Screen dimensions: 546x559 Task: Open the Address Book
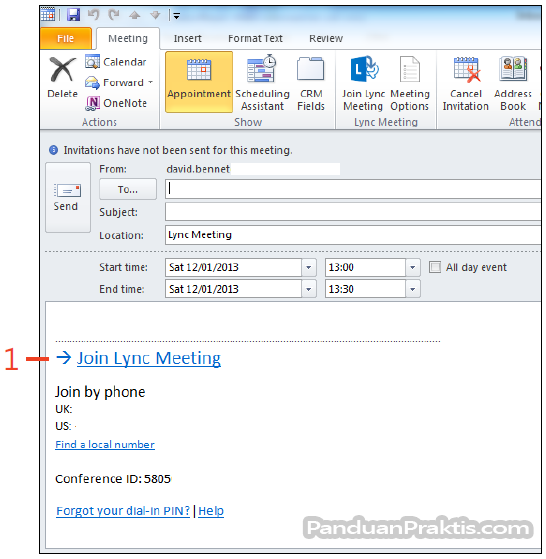(513, 83)
